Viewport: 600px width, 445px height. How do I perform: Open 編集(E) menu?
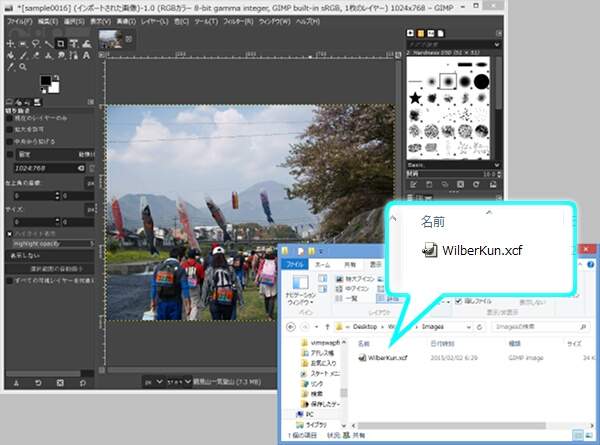[48, 21]
